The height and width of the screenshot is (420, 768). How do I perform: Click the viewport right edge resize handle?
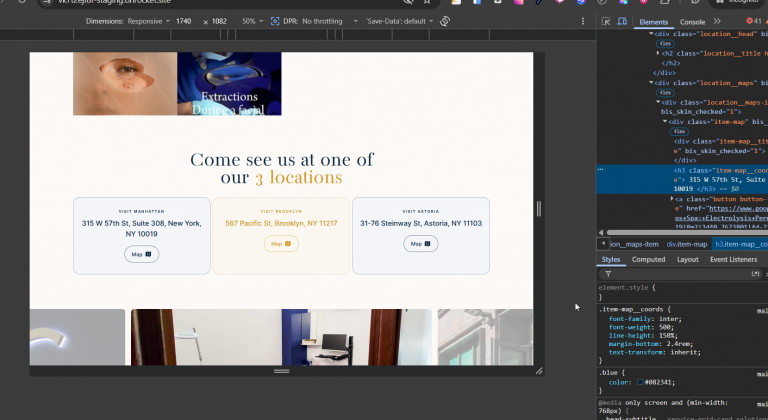click(x=539, y=209)
